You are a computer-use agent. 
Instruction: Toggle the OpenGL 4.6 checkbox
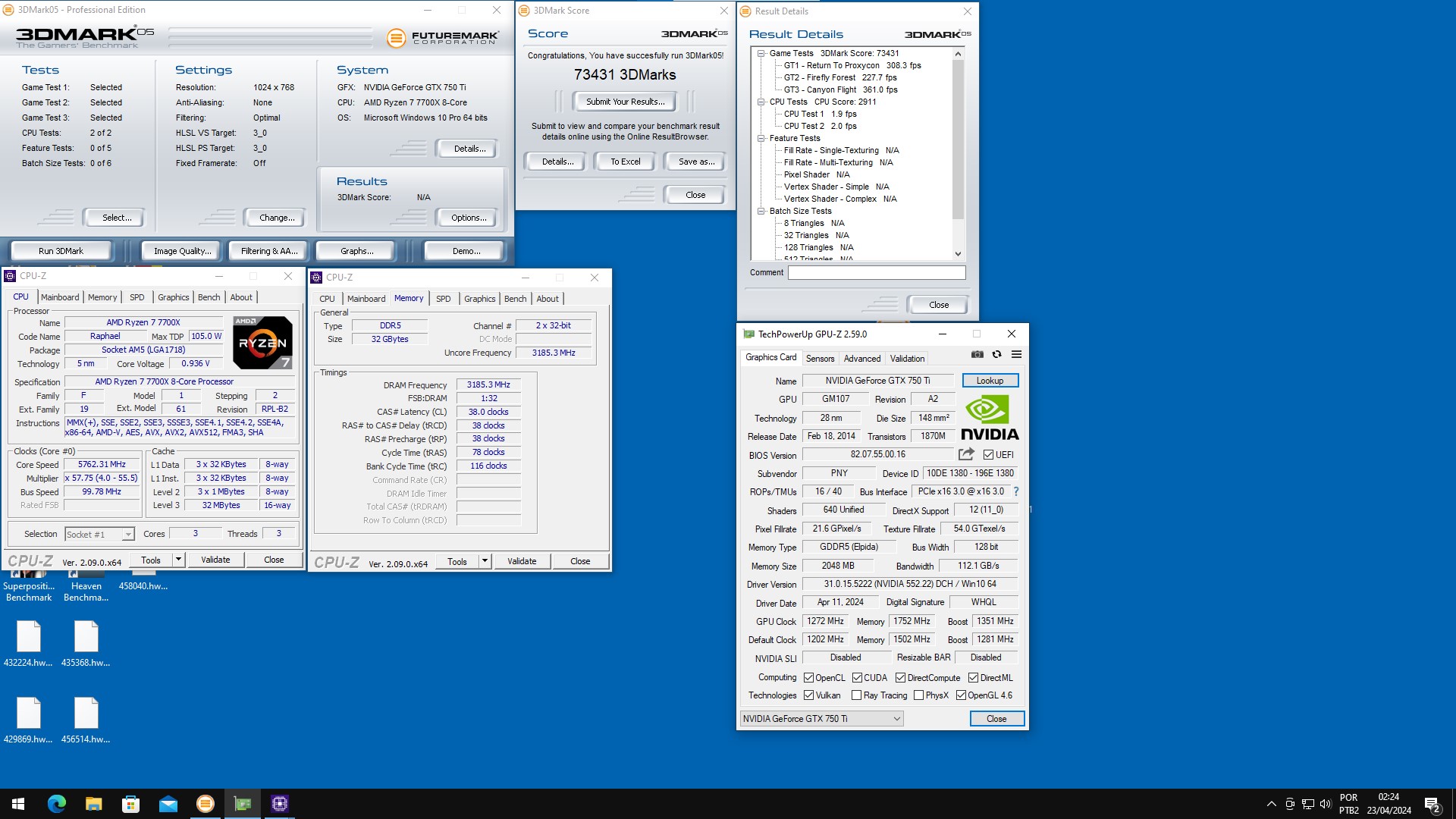pyautogui.click(x=961, y=695)
